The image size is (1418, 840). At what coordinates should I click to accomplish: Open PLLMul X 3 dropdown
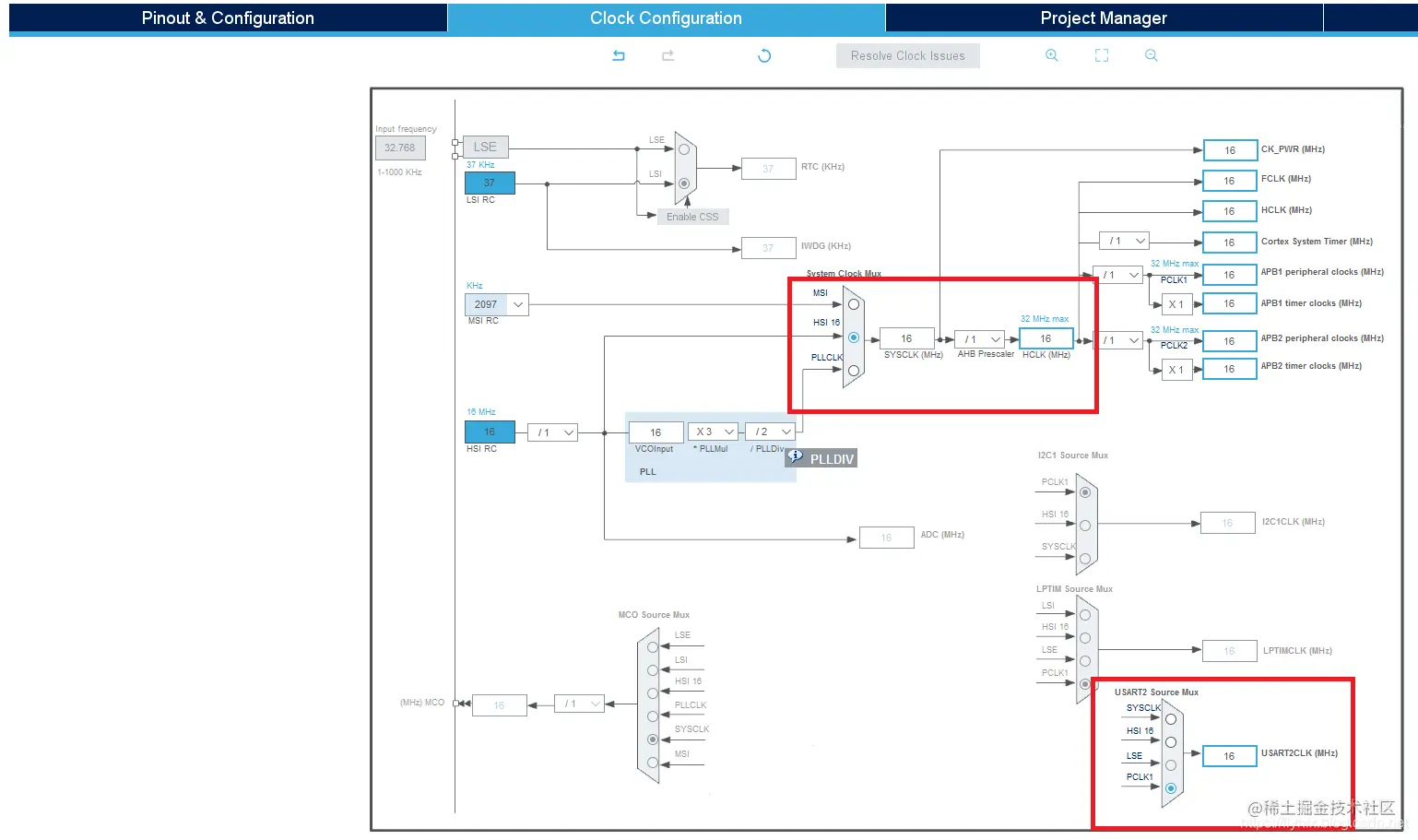(x=714, y=432)
